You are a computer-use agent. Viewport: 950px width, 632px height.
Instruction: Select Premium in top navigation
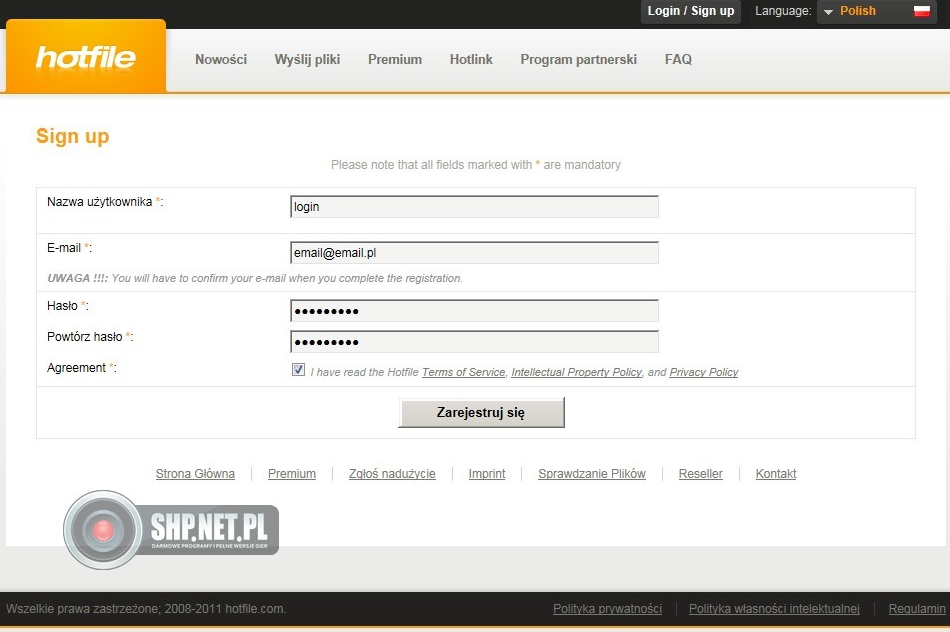coord(395,59)
